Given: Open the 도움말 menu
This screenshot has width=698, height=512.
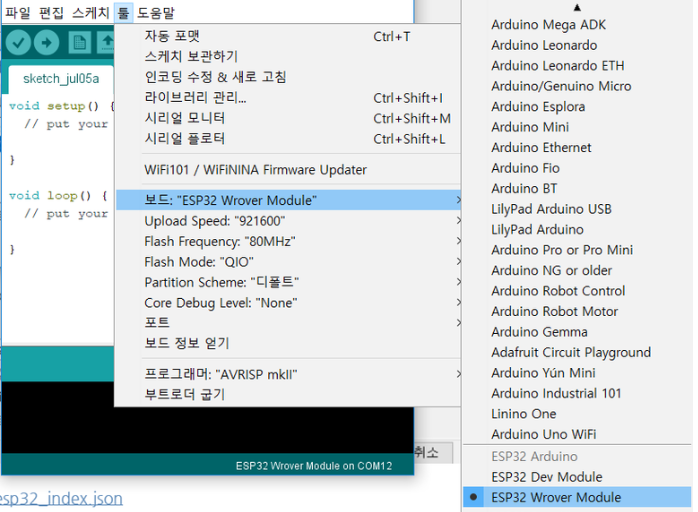Looking at the screenshot, I should [x=155, y=12].
